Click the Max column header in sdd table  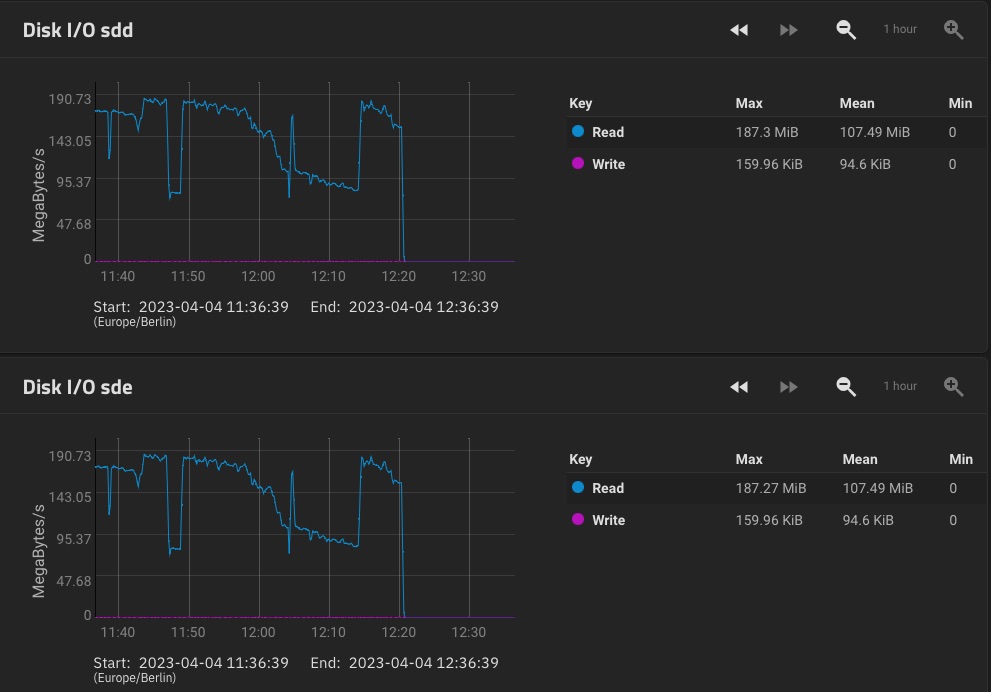749,104
